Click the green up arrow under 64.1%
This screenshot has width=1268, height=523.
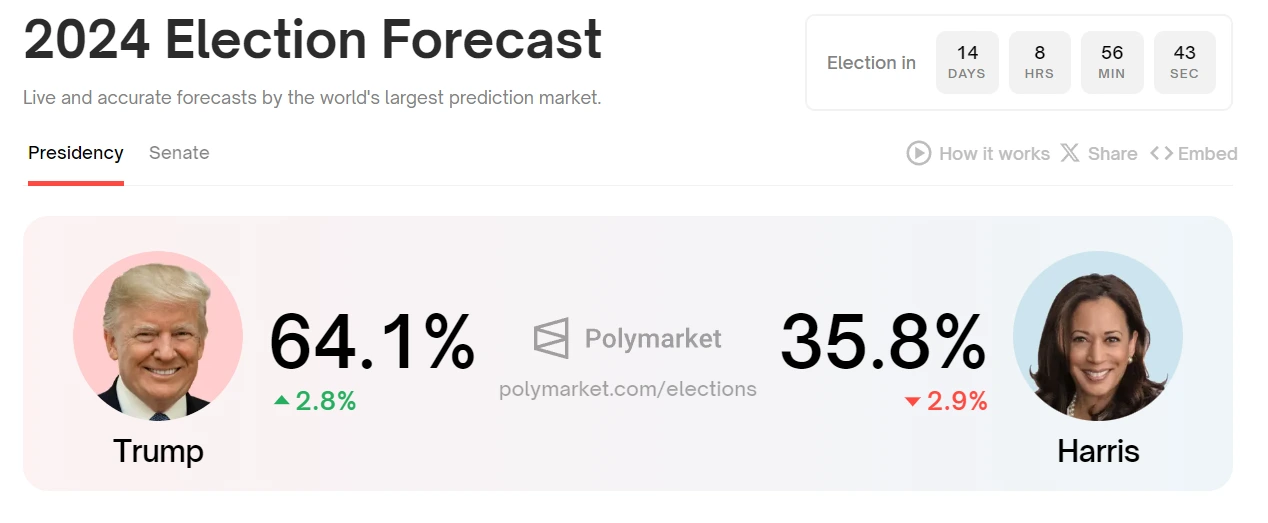click(x=282, y=401)
